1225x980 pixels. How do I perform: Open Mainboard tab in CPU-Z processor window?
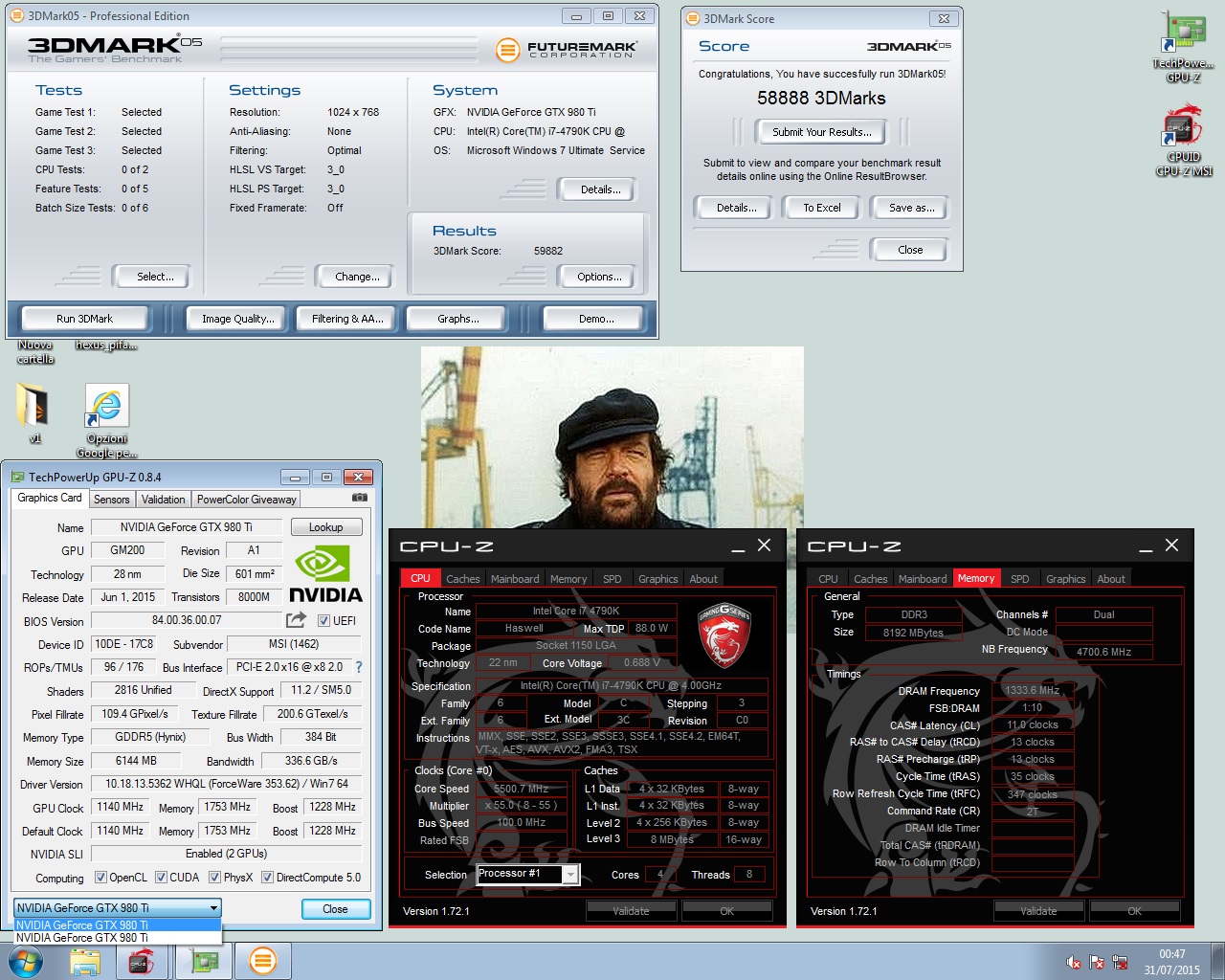tap(515, 578)
